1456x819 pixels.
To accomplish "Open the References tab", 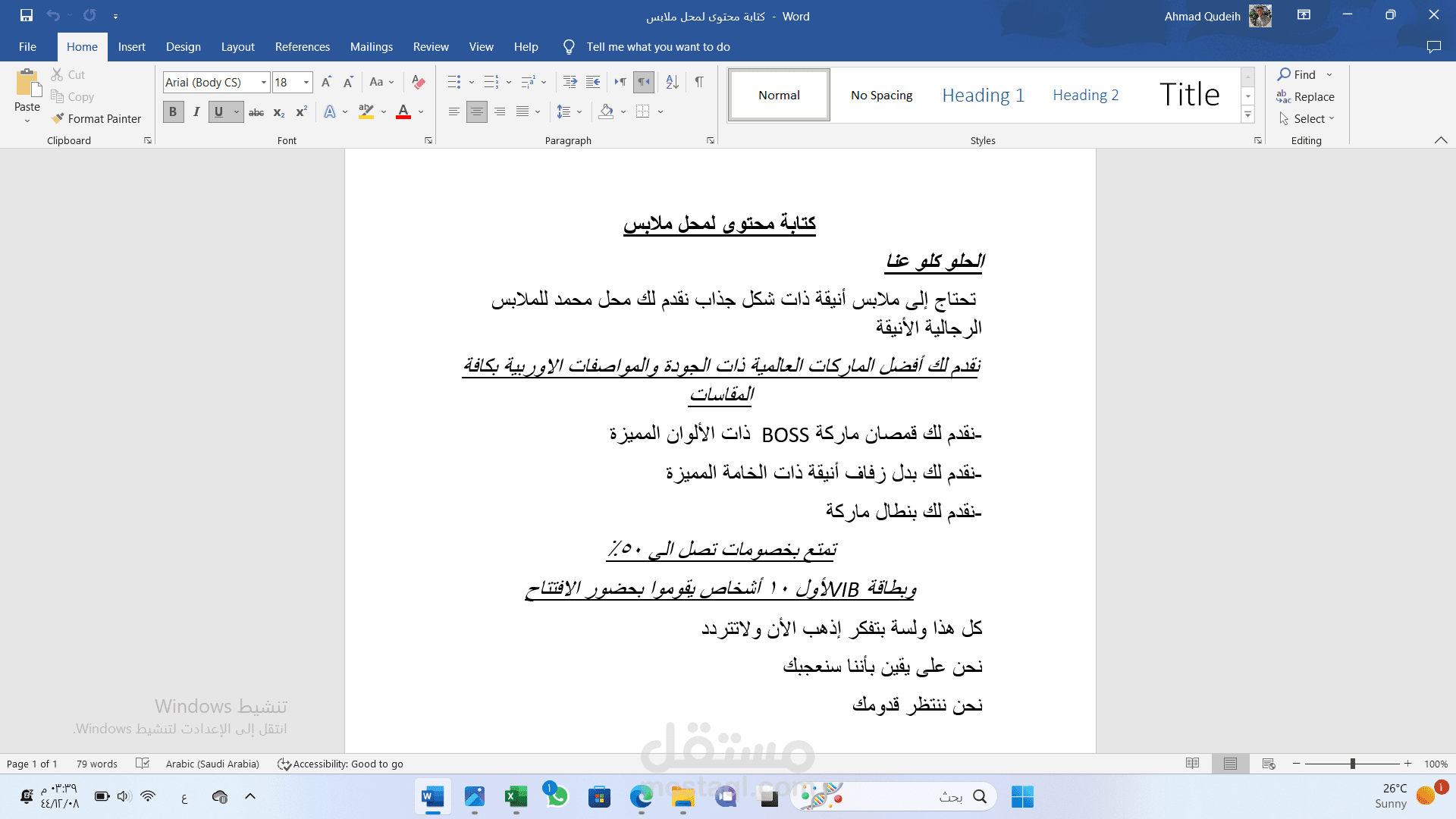I will pyautogui.click(x=302, y=47).
